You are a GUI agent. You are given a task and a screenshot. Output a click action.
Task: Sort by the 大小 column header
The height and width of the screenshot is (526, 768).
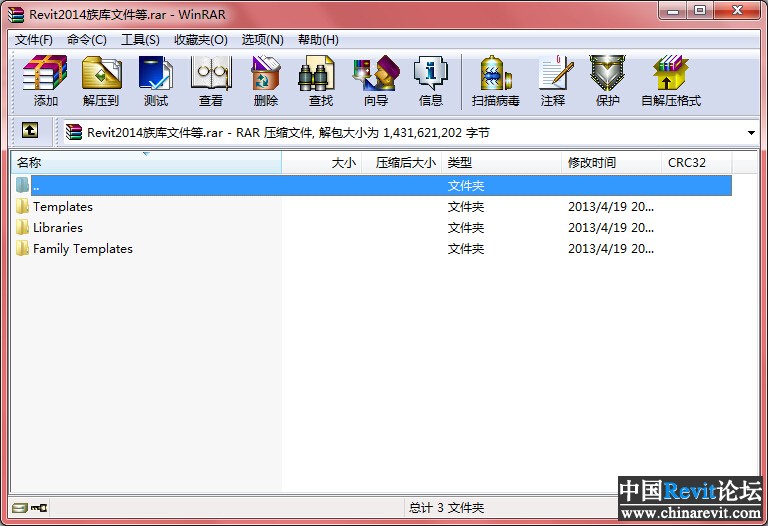(x=322, y=163)
